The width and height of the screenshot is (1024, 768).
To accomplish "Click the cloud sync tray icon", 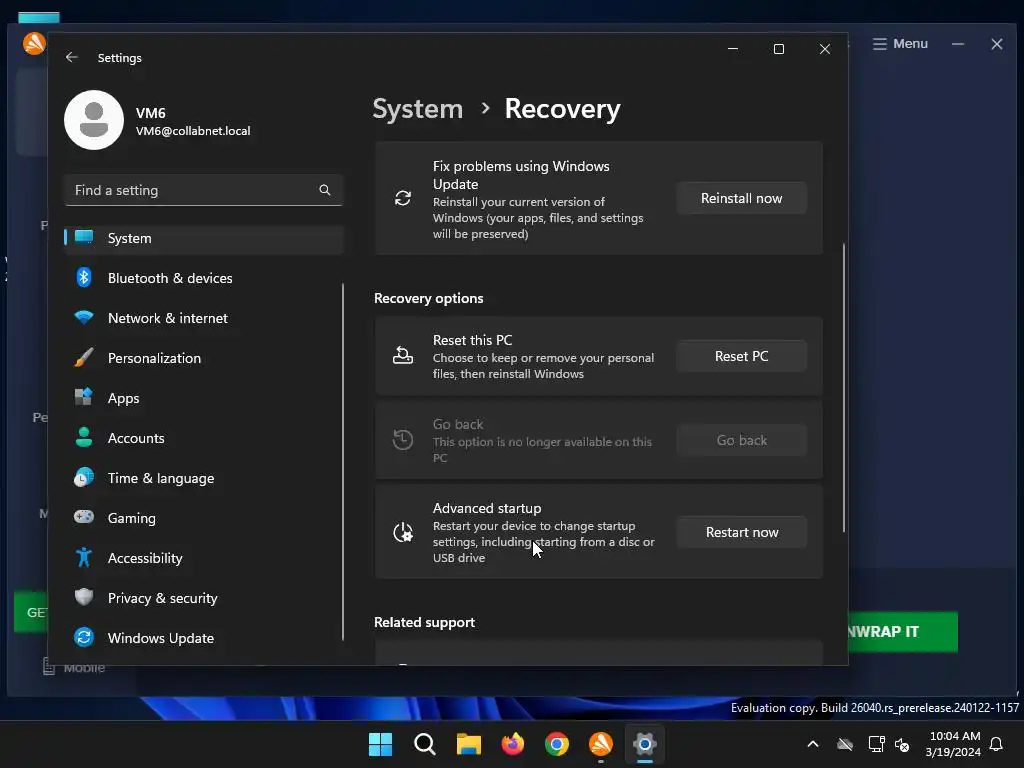I will tap(845, 744).
